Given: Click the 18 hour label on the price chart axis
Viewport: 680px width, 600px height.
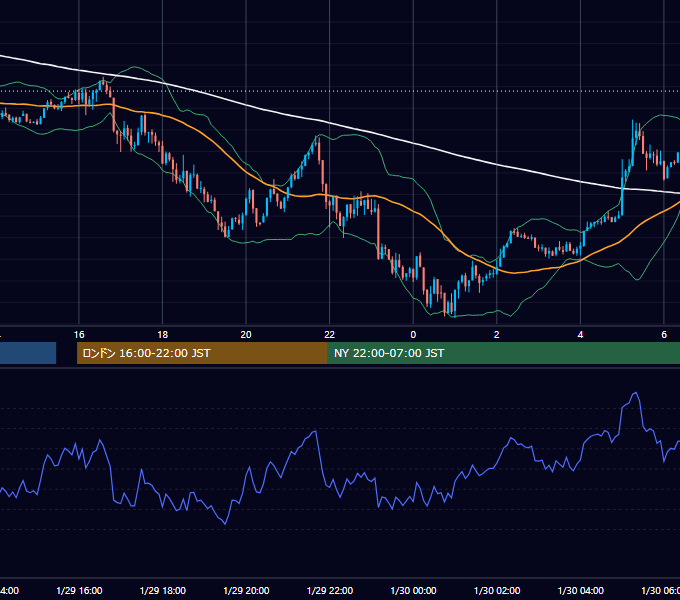Looking at the screenshot, I should (163, 335).
